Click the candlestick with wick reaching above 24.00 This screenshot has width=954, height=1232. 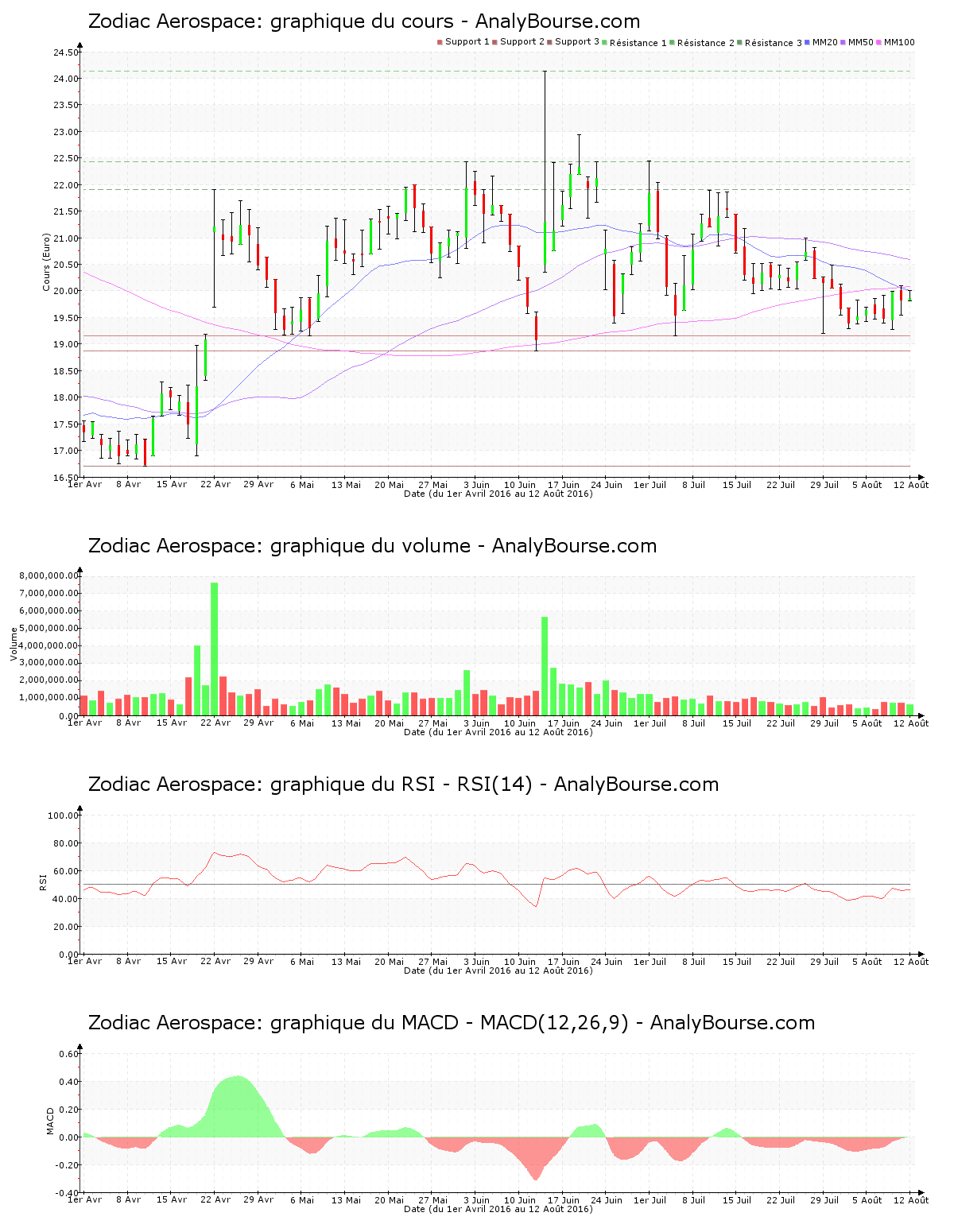[x=545, y=171]
